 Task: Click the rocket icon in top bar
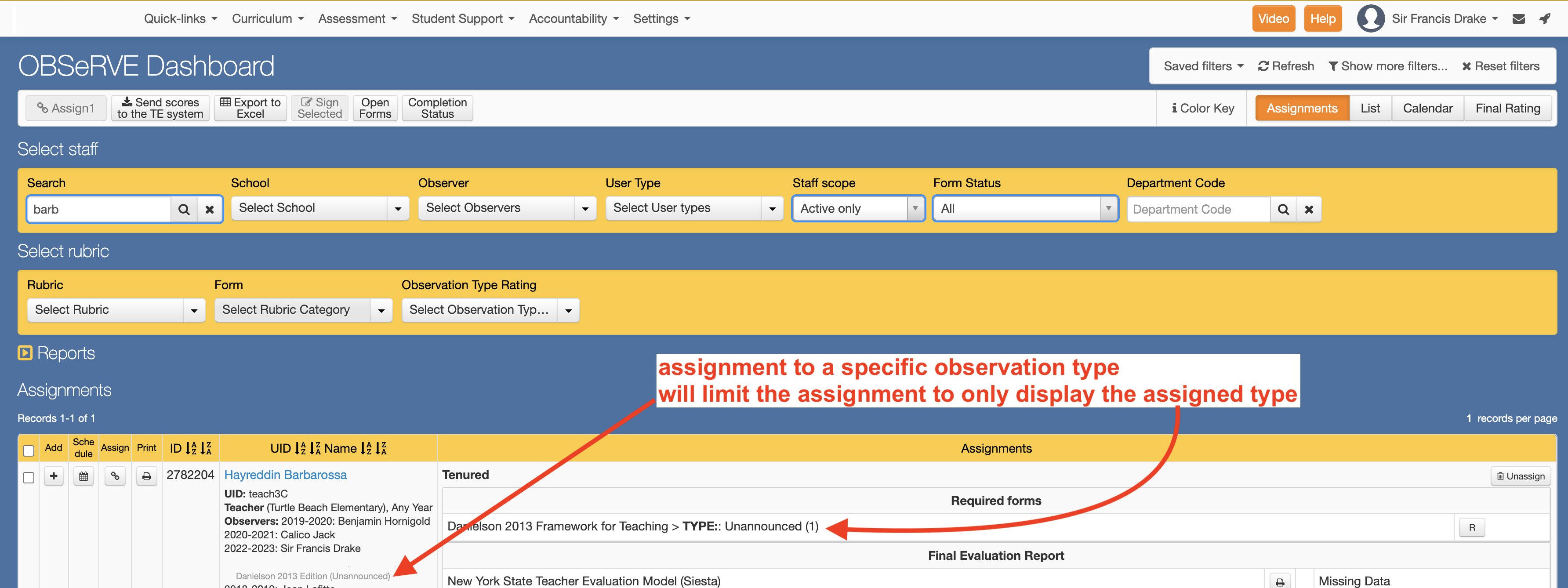click(x=1544, y=19)
